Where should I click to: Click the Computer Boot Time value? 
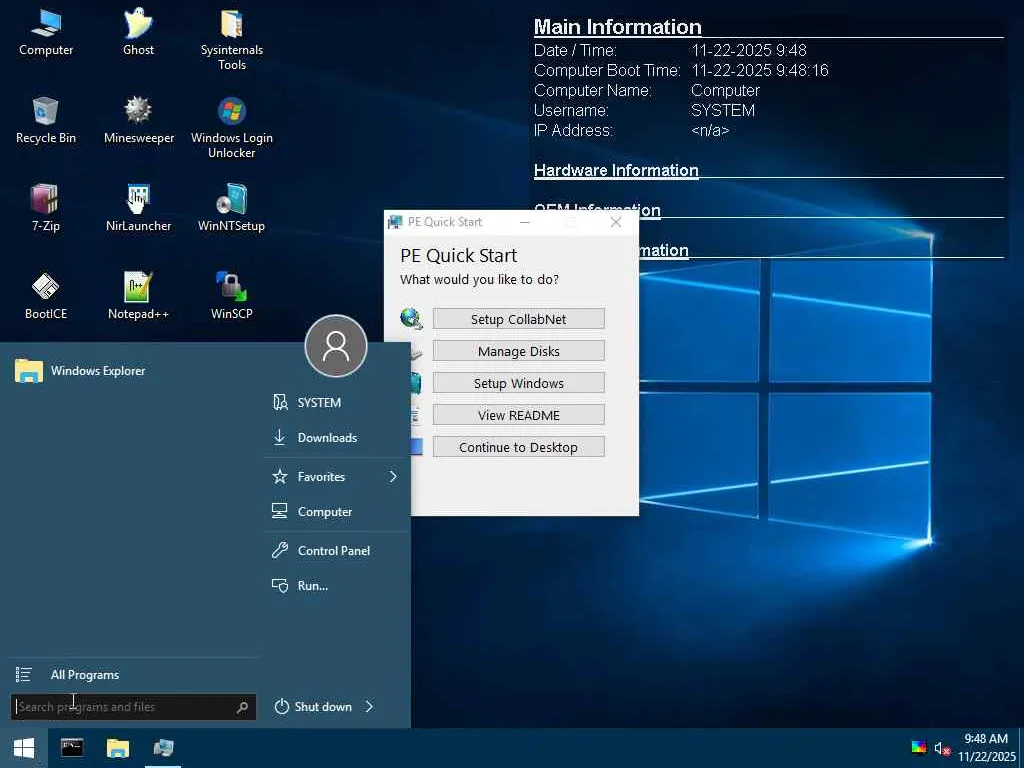[x=760, y=71]
